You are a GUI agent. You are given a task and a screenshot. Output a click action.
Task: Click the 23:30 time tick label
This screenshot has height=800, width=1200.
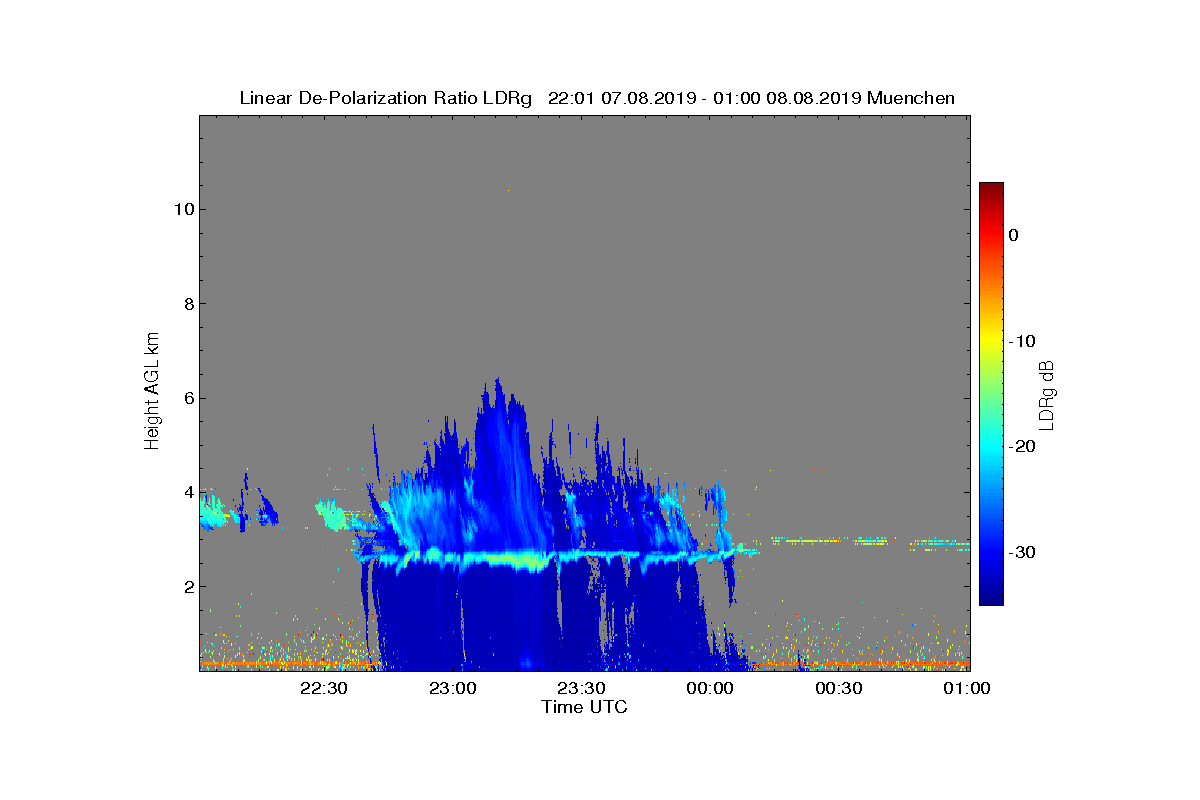tap(582, 688)
